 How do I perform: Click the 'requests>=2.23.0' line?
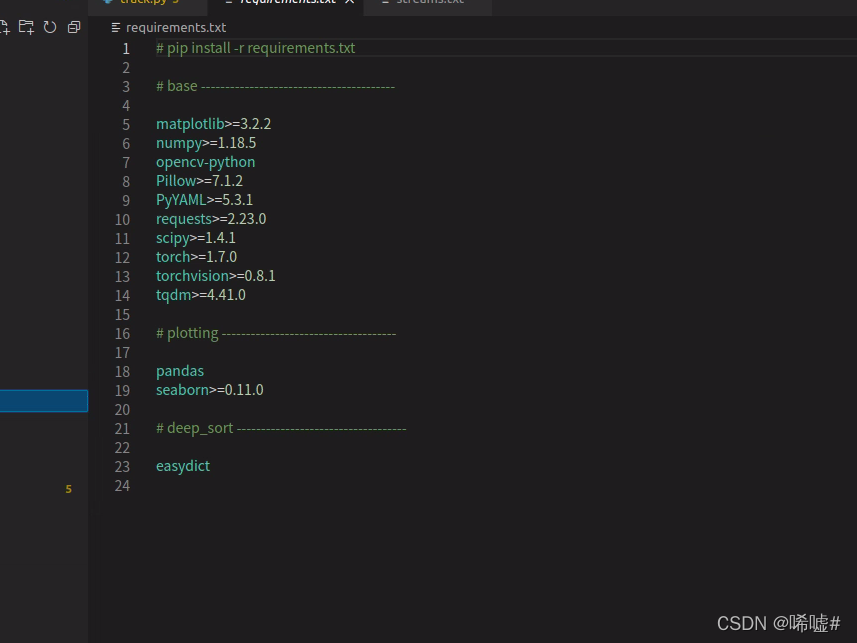pos(211,219)
